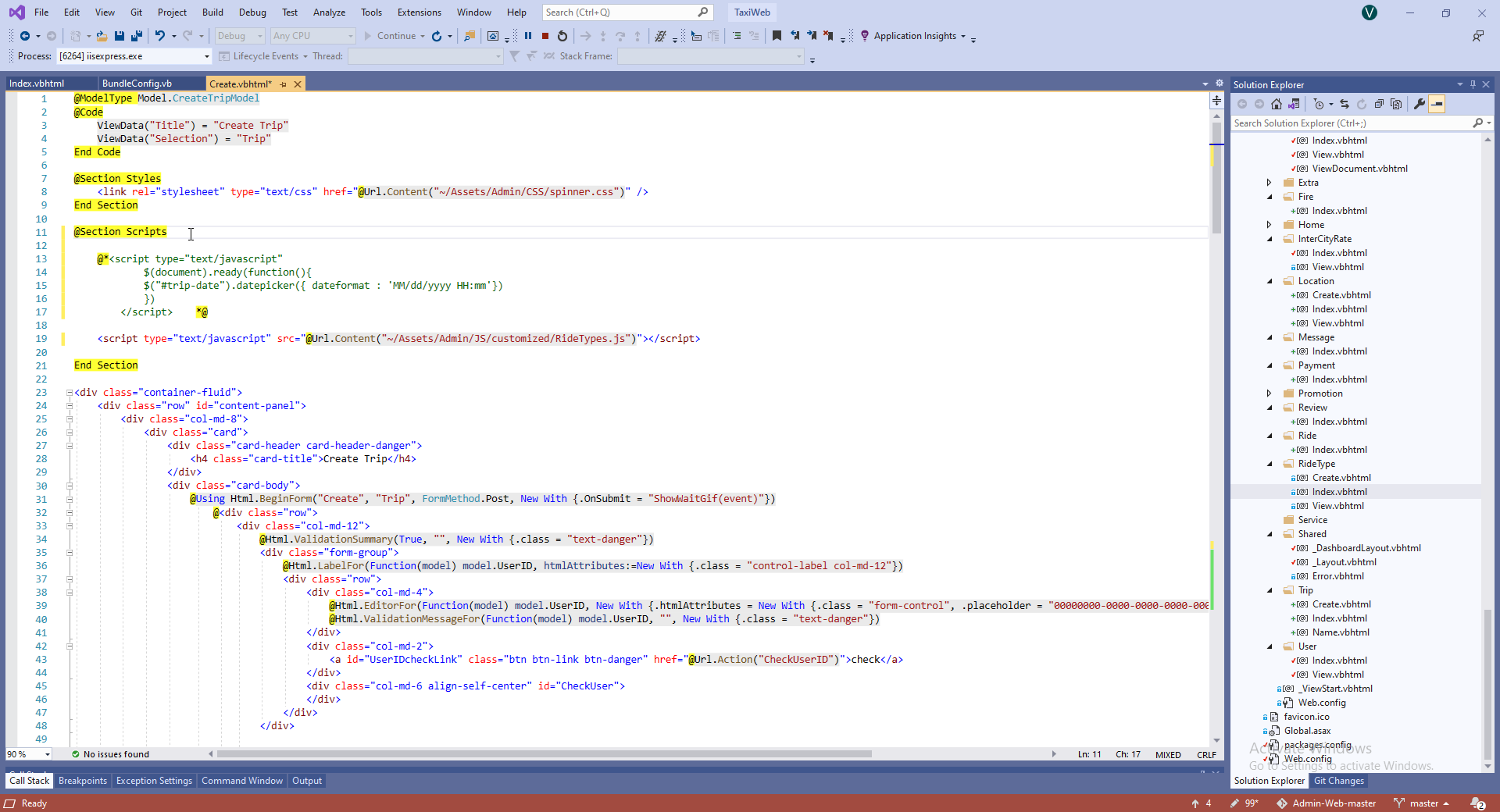
Task: Click the Admin-Web-master repository button
Action: (1327, 803)
